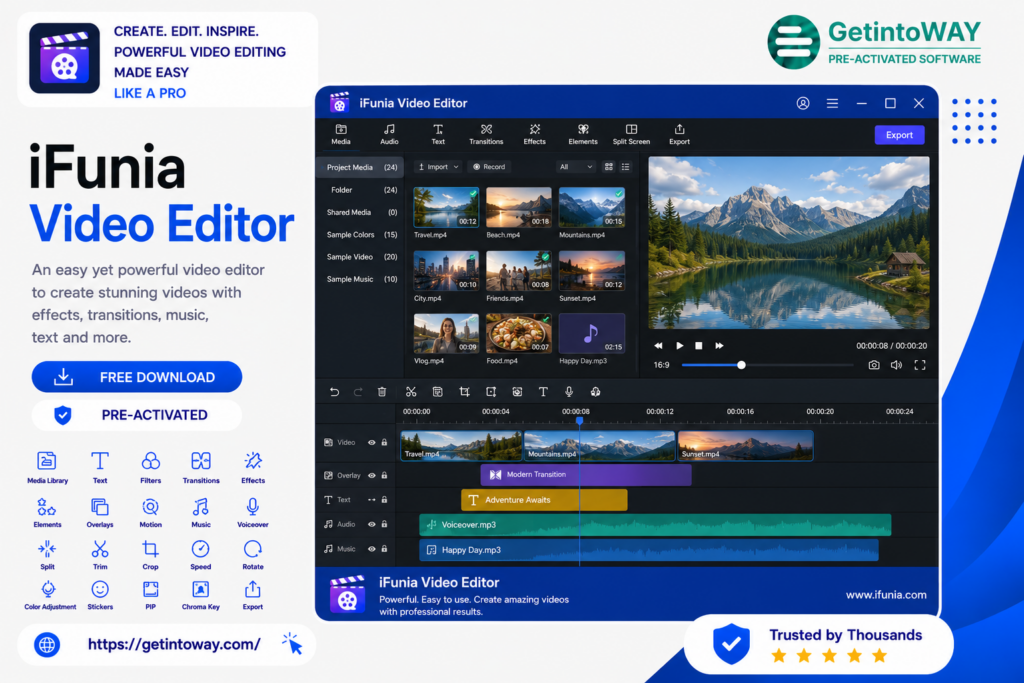This screenshot has height=683, width=1024.
Task: Select the Crop tool in the timeline toolbar
Action: pyautogui.click(x=464, y=392)
